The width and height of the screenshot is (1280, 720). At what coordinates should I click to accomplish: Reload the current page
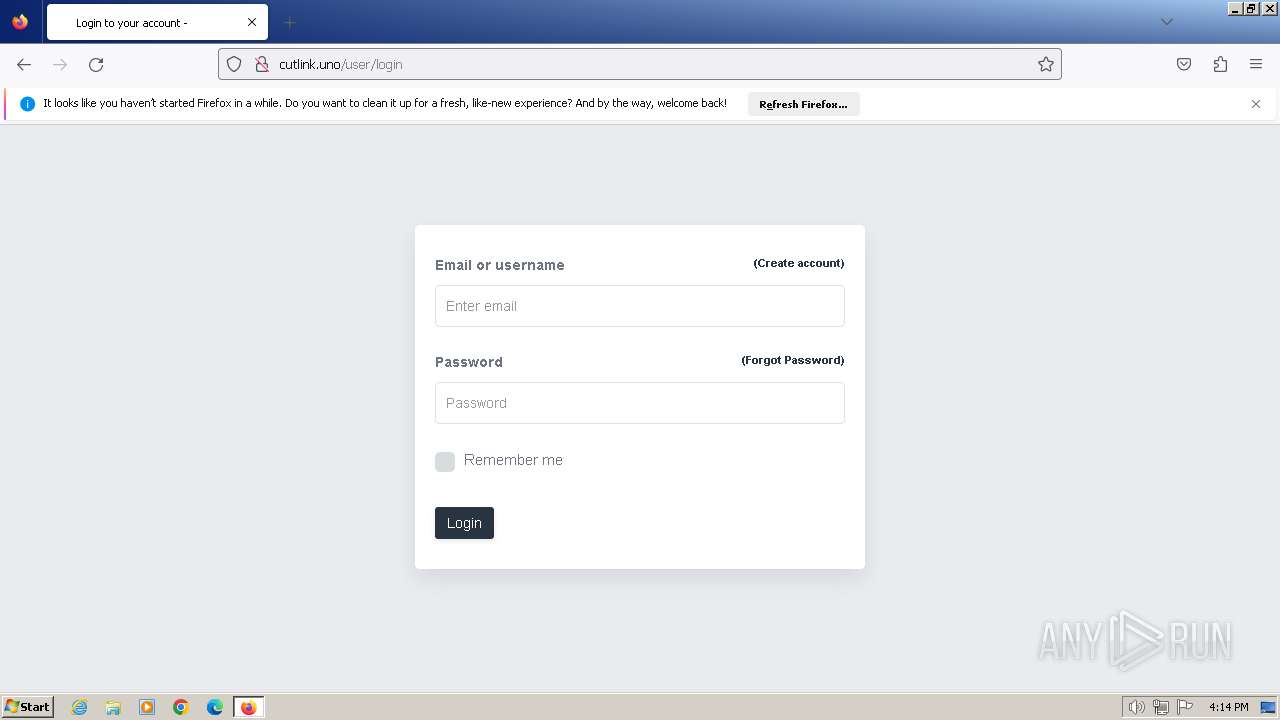96,64
